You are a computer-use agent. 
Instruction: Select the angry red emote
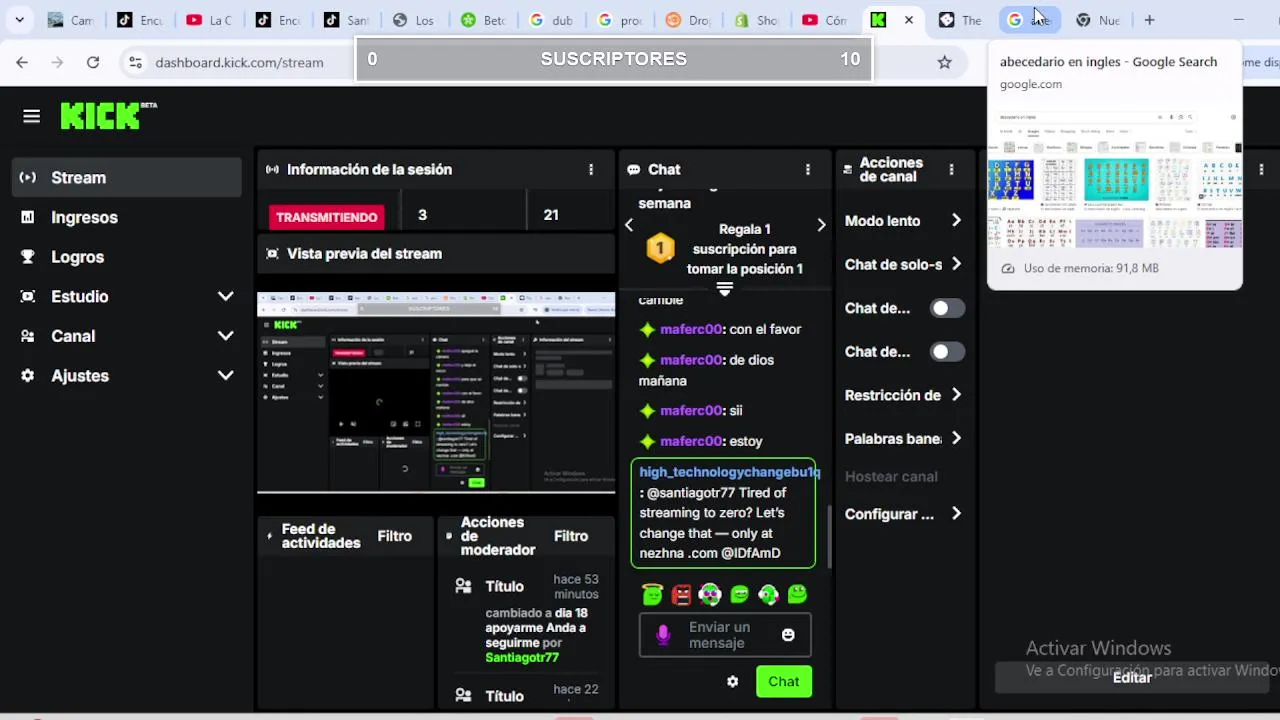click(x=682, y=595)
